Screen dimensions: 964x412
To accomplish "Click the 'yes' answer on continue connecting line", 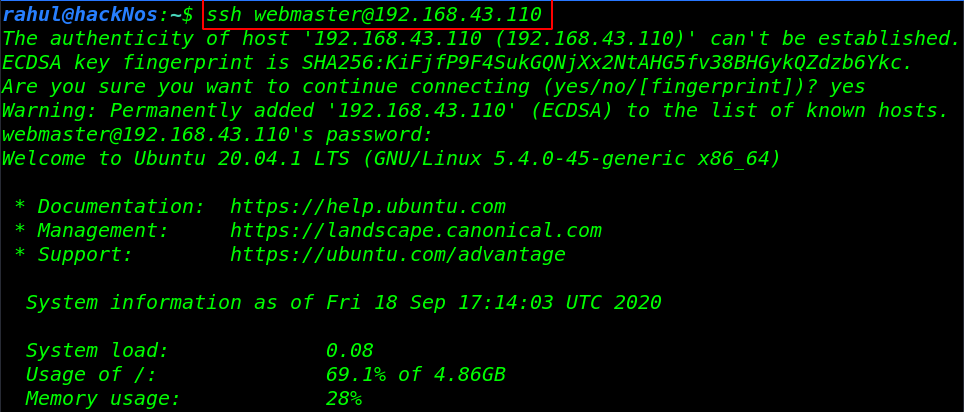I will pyautogui.click(x=848, y=87).
